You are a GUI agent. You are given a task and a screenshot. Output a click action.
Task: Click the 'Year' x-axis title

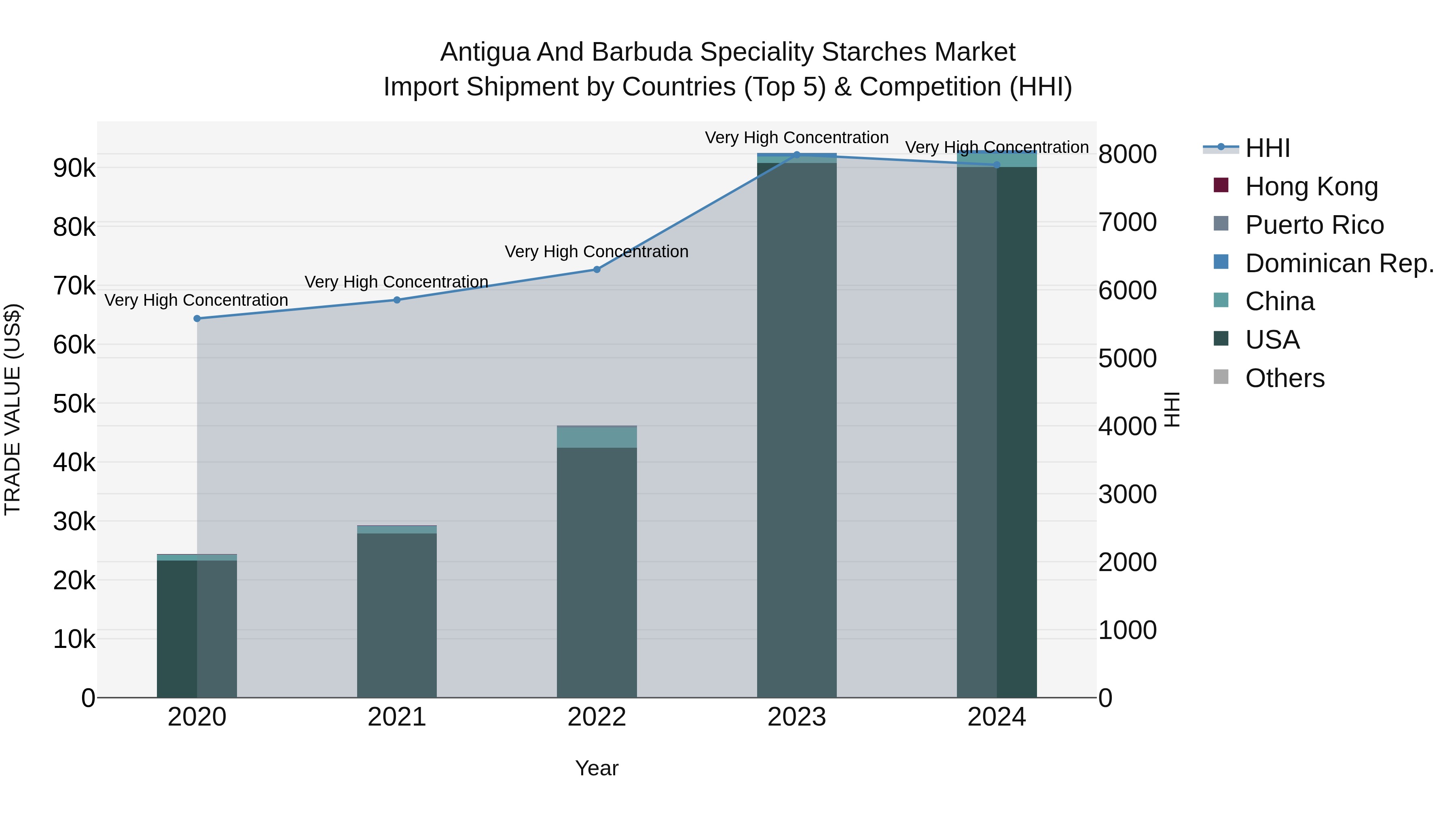point(597,769)
